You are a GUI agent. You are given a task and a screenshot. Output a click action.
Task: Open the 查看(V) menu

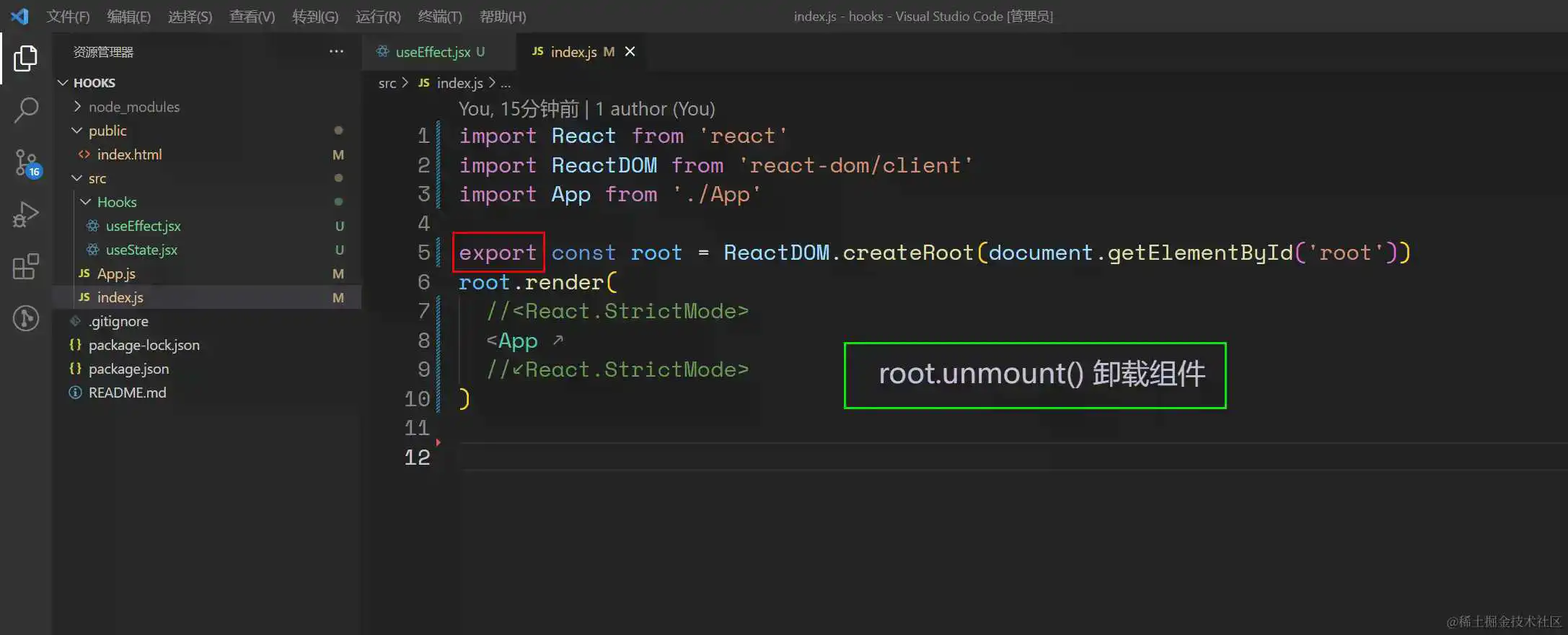(252, 16)
